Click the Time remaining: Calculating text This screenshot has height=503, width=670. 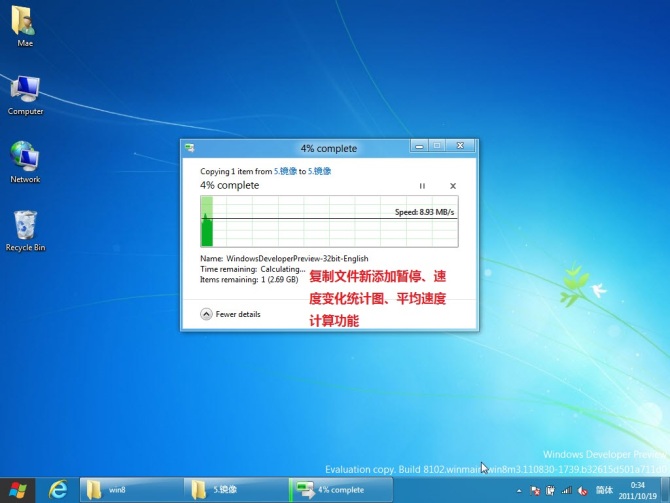[253, 269]
